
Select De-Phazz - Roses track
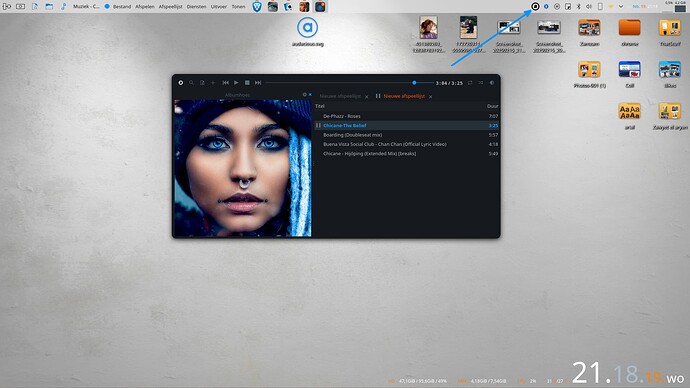(407, 116)
